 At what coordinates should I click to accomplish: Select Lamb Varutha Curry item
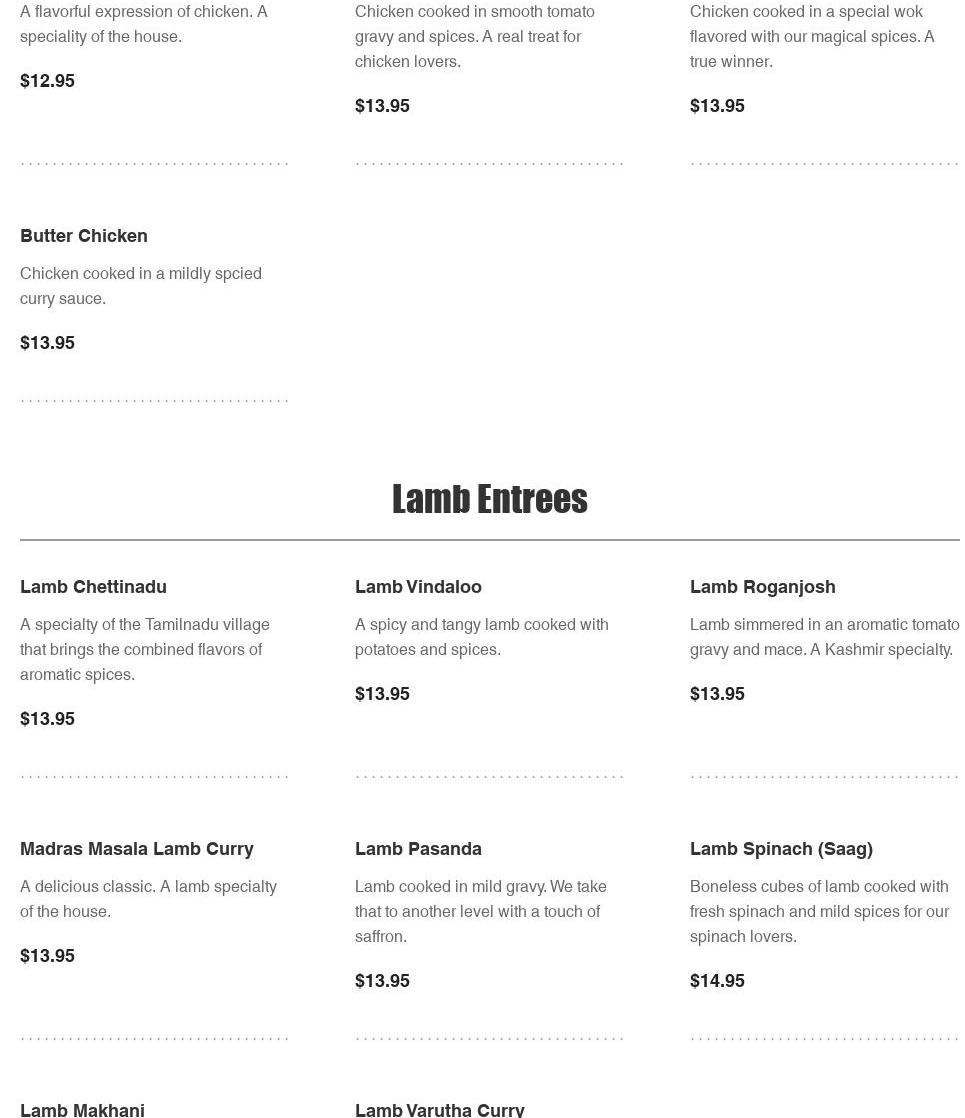tap(439, 1109)
